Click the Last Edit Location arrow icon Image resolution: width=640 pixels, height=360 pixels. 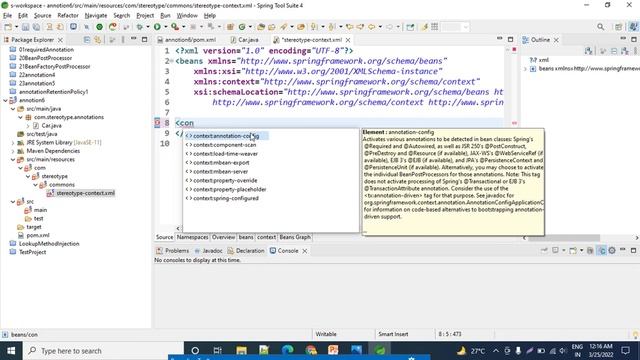click(349, 27)
